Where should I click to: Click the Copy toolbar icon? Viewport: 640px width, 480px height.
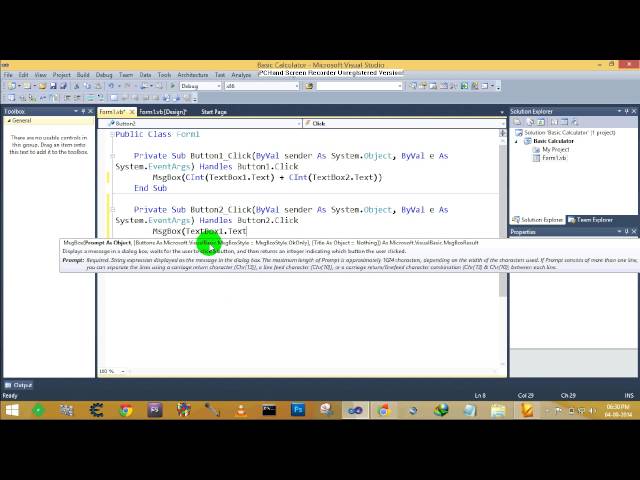coord(87,86)
